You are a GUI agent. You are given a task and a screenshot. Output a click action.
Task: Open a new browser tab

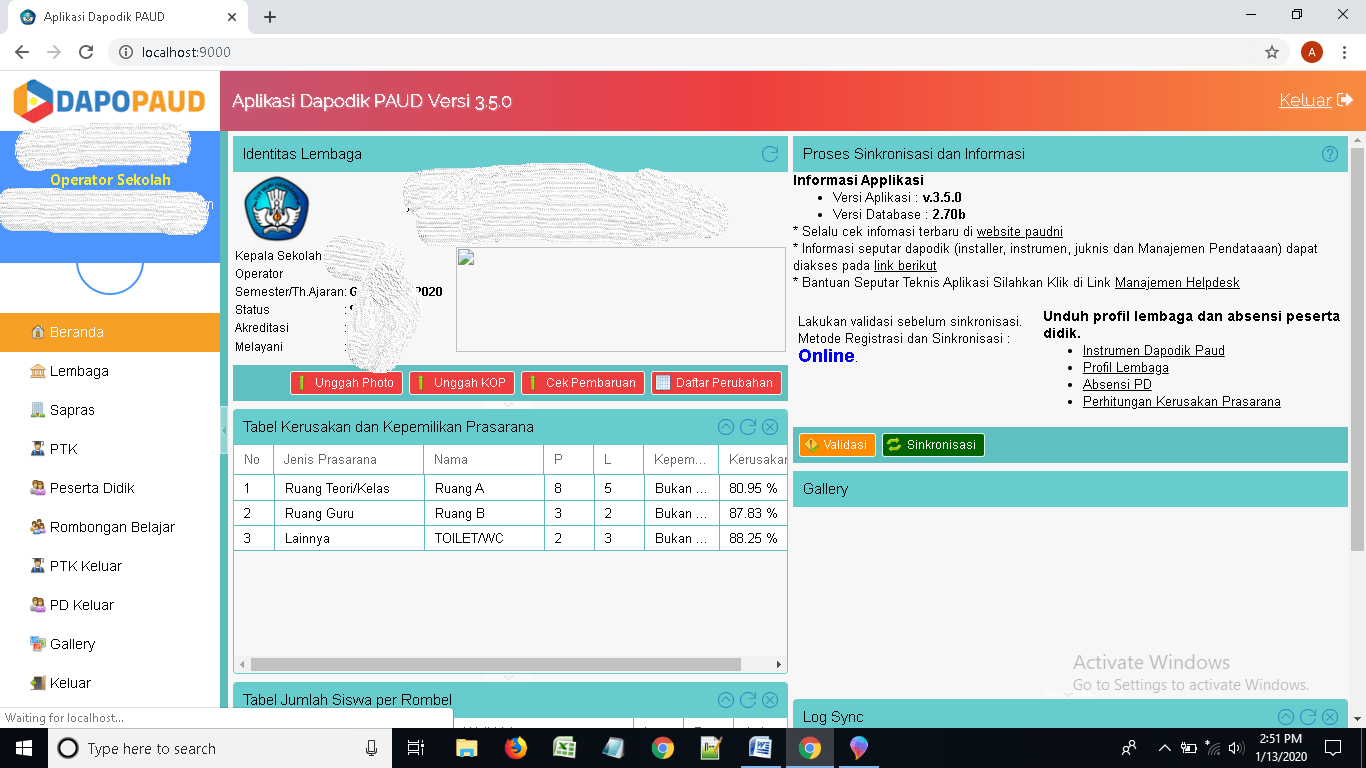point(270,17)
